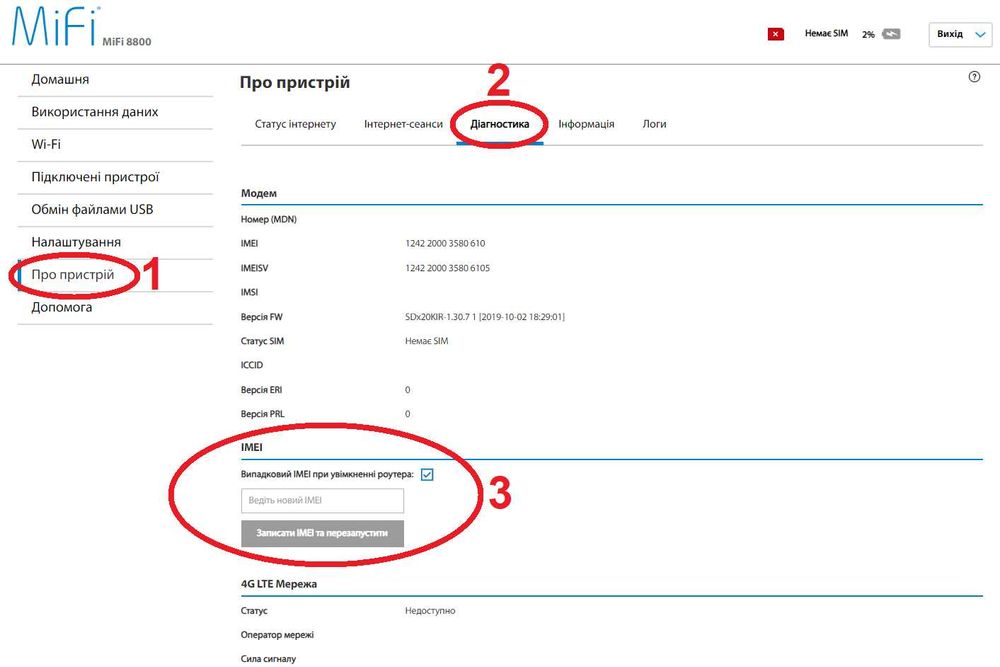This screenshot has height=667, width=1000.
Task: Open the Статус інтернету tab
Action: pyautogui.click(x=295, y=124)
